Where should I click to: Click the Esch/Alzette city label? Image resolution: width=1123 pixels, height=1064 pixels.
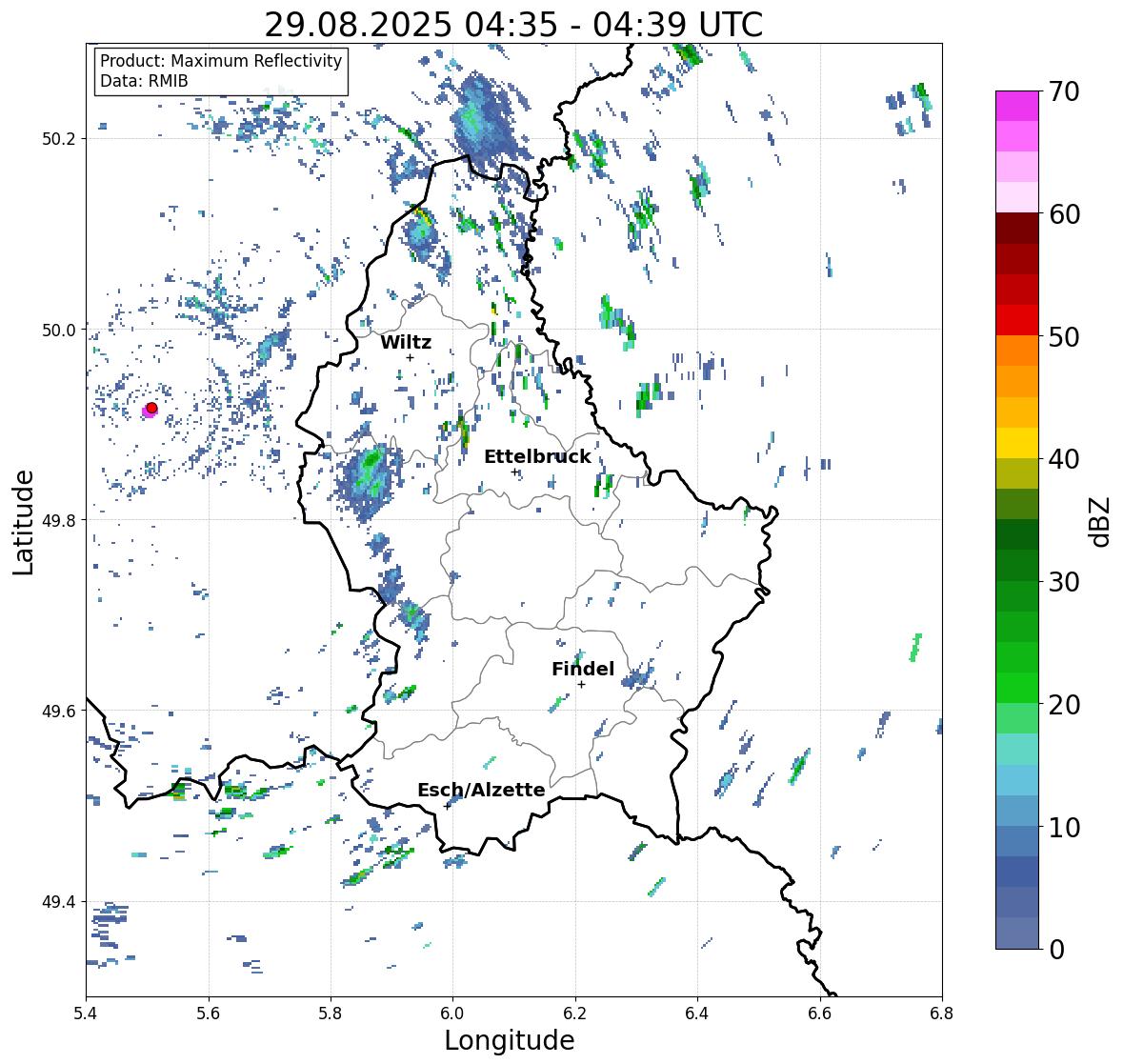[481, 790]
